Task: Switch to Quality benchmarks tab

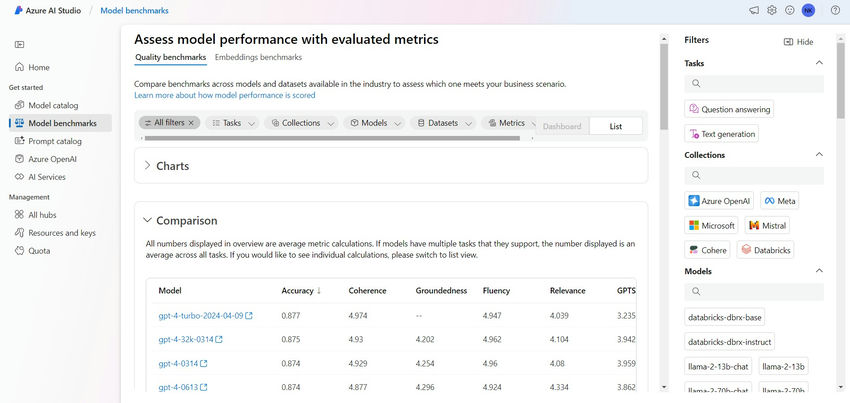Action: 171,57
